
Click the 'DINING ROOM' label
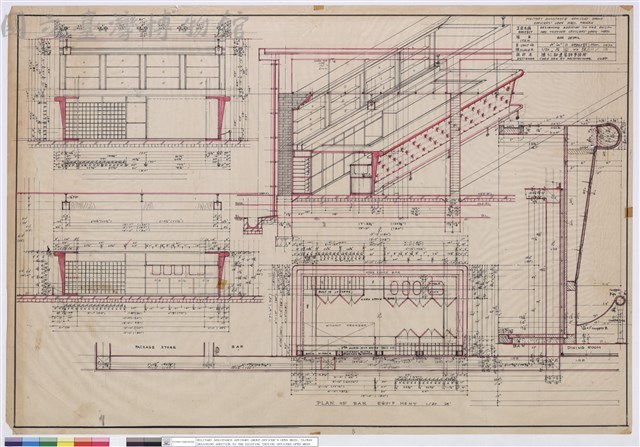coord(586,348)
